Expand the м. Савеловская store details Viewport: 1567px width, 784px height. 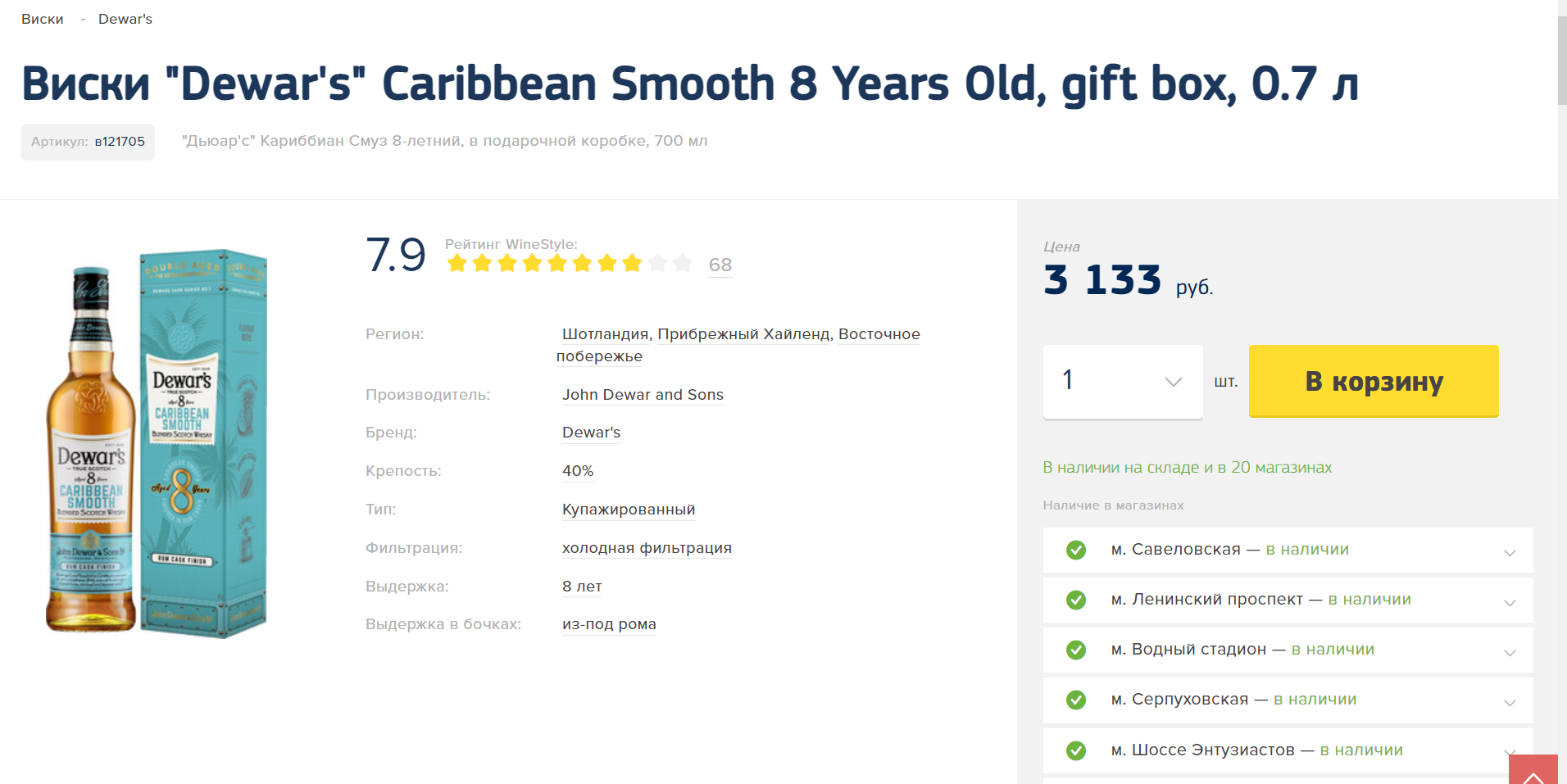click(x=1510, y=552)
